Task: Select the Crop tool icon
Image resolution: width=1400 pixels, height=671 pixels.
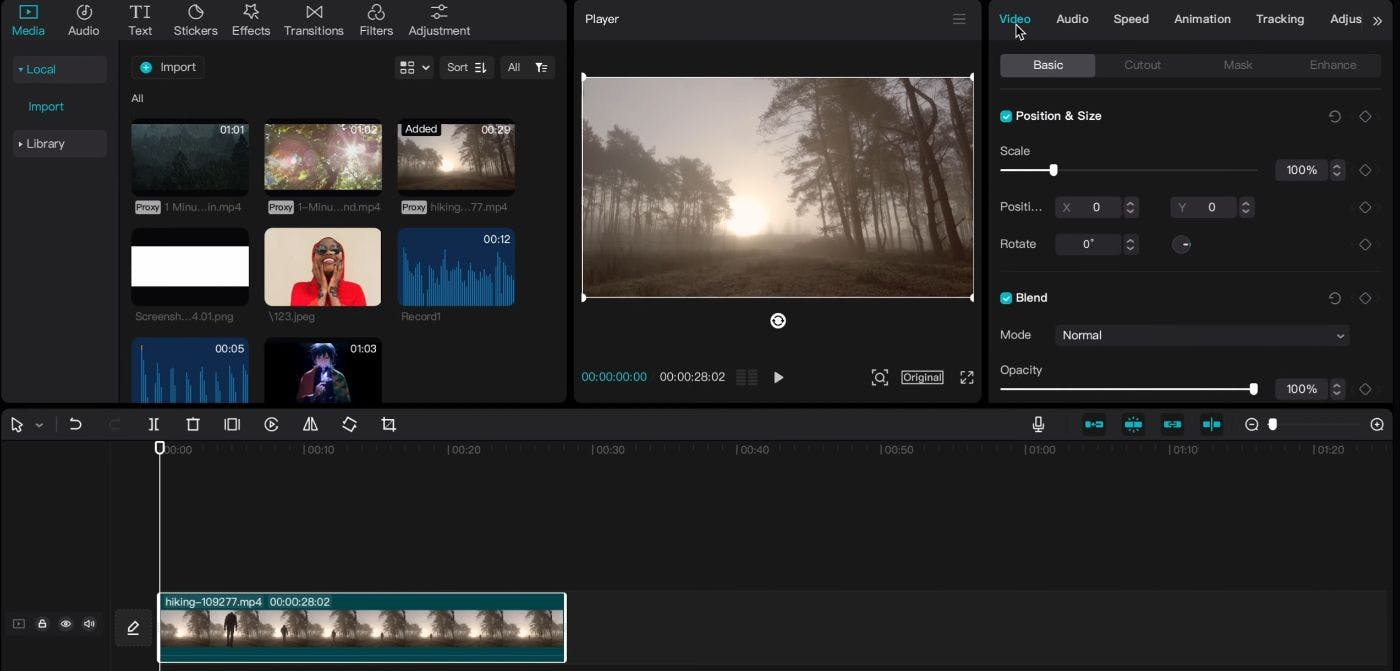Action: coord(389,425)
